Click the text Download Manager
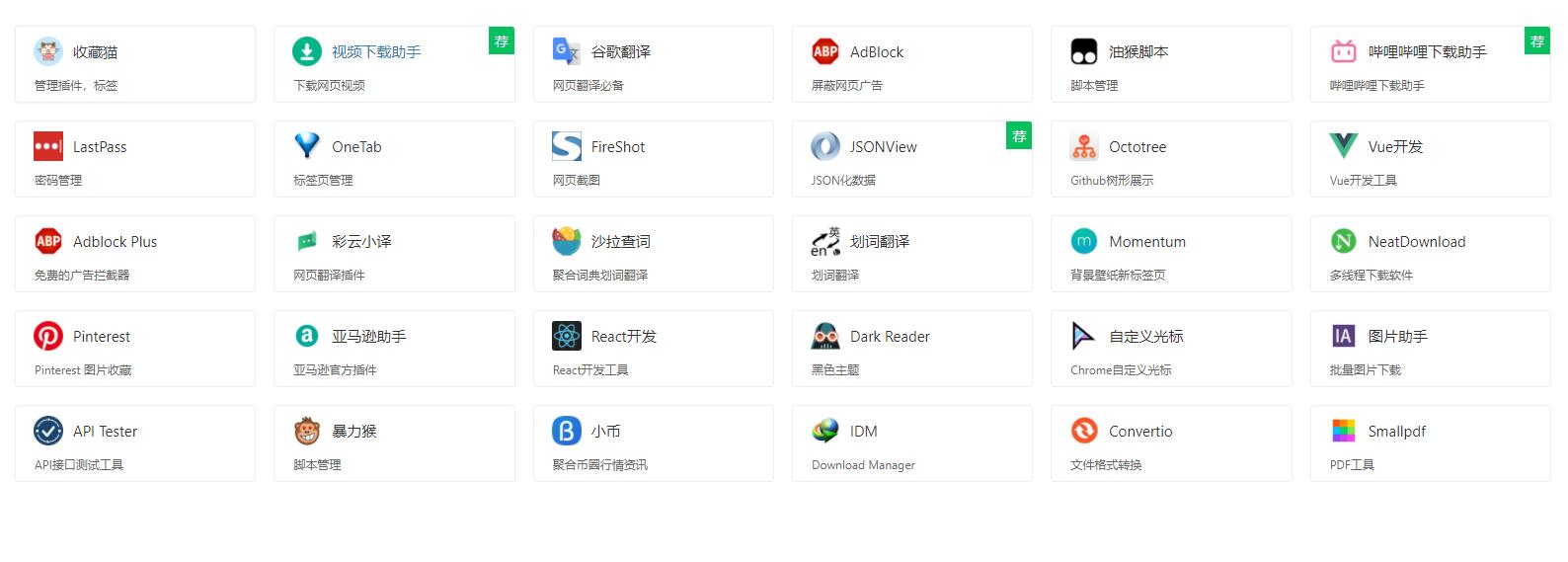The image size is (1568, 562). (863, 464)
